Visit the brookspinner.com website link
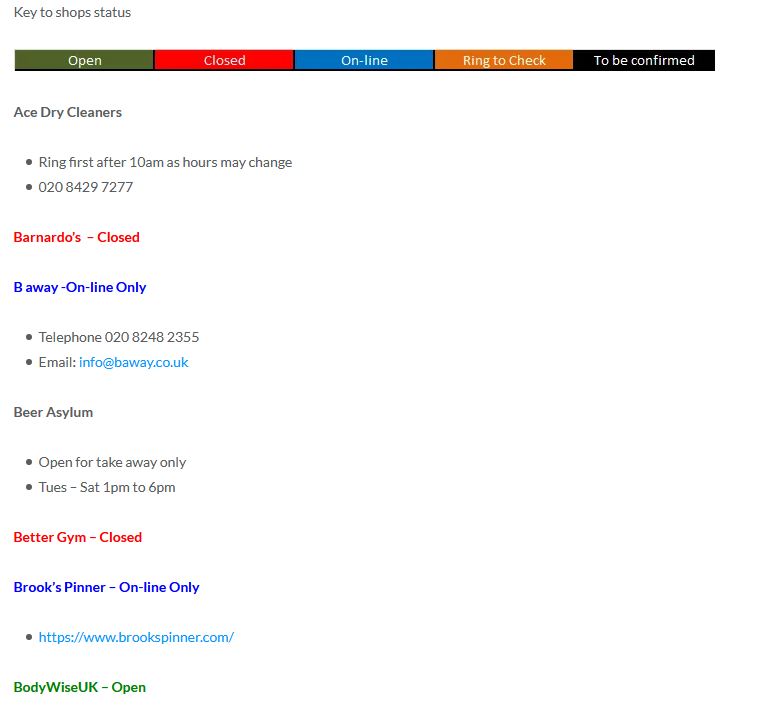This screenshot has width=762, height=720. 136,637
